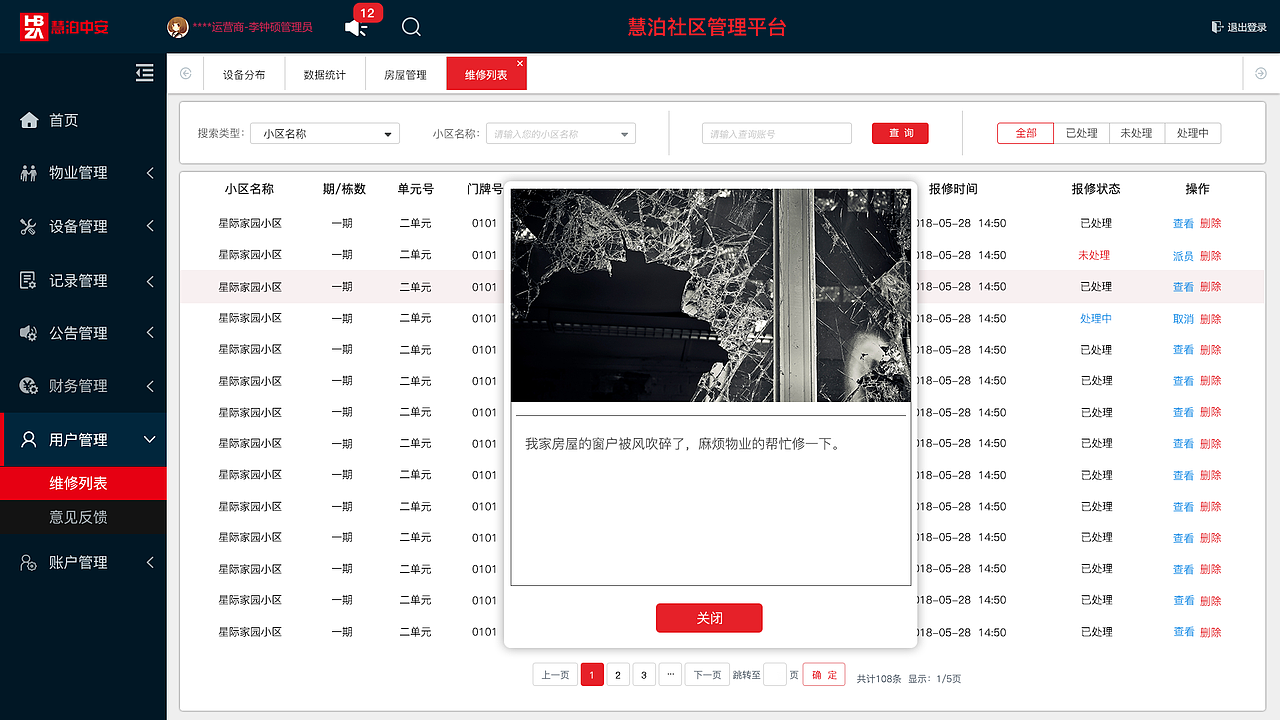Select the 未处理 status filter
The height and width of the screenshot is (720, 1280).
point(1137,132)
